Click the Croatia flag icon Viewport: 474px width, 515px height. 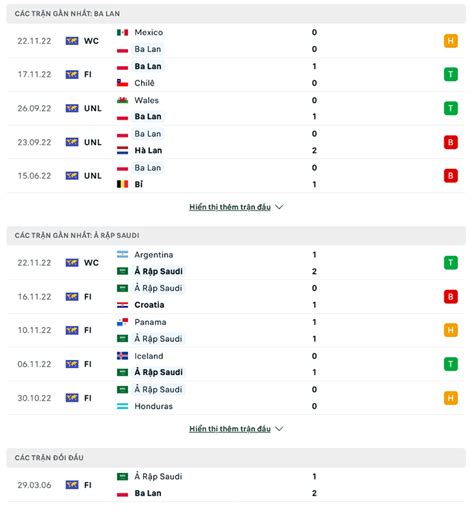click(x=122, y=305)
